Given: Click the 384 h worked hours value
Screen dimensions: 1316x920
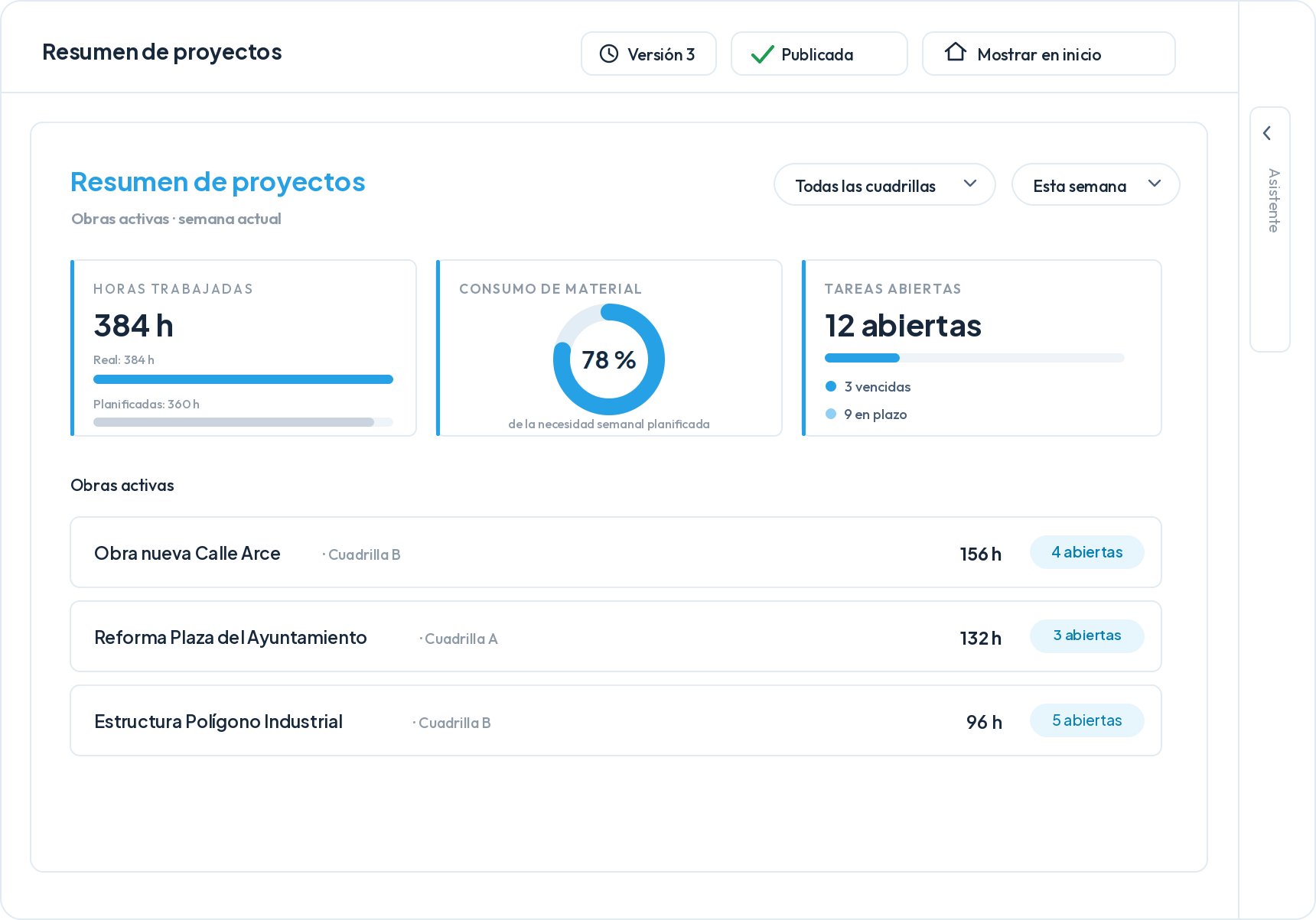Looking at the screenshot, I should (x=134, y=326).
